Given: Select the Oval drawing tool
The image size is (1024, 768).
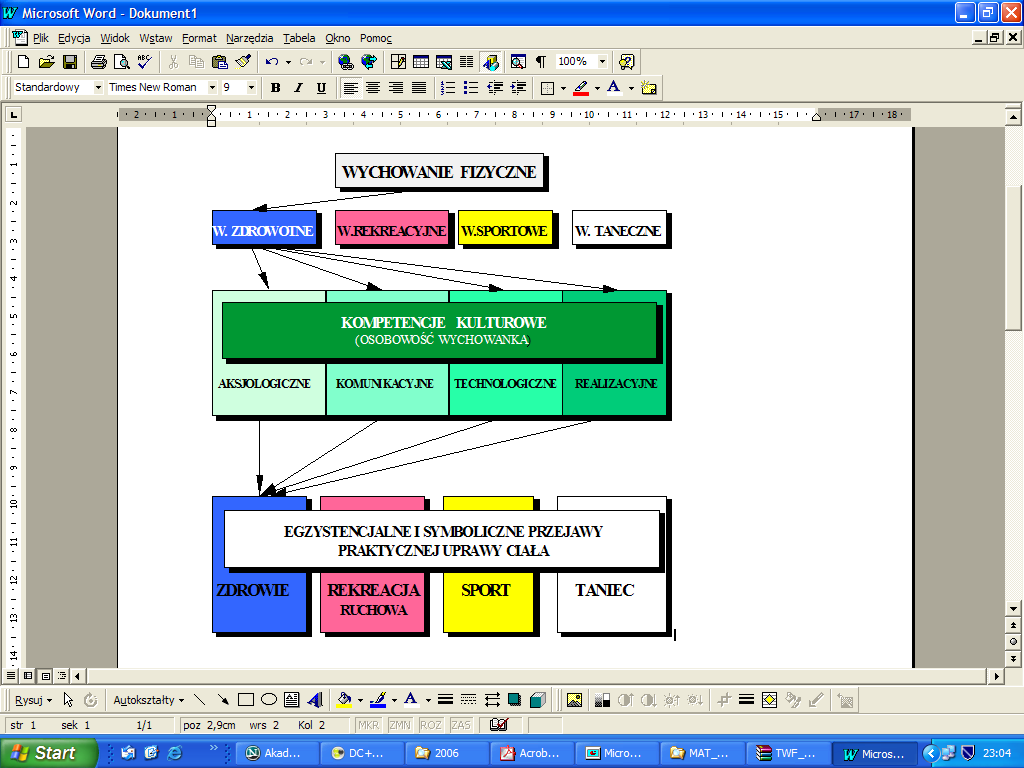Looking at the screenshot, I should click(268, 700).
